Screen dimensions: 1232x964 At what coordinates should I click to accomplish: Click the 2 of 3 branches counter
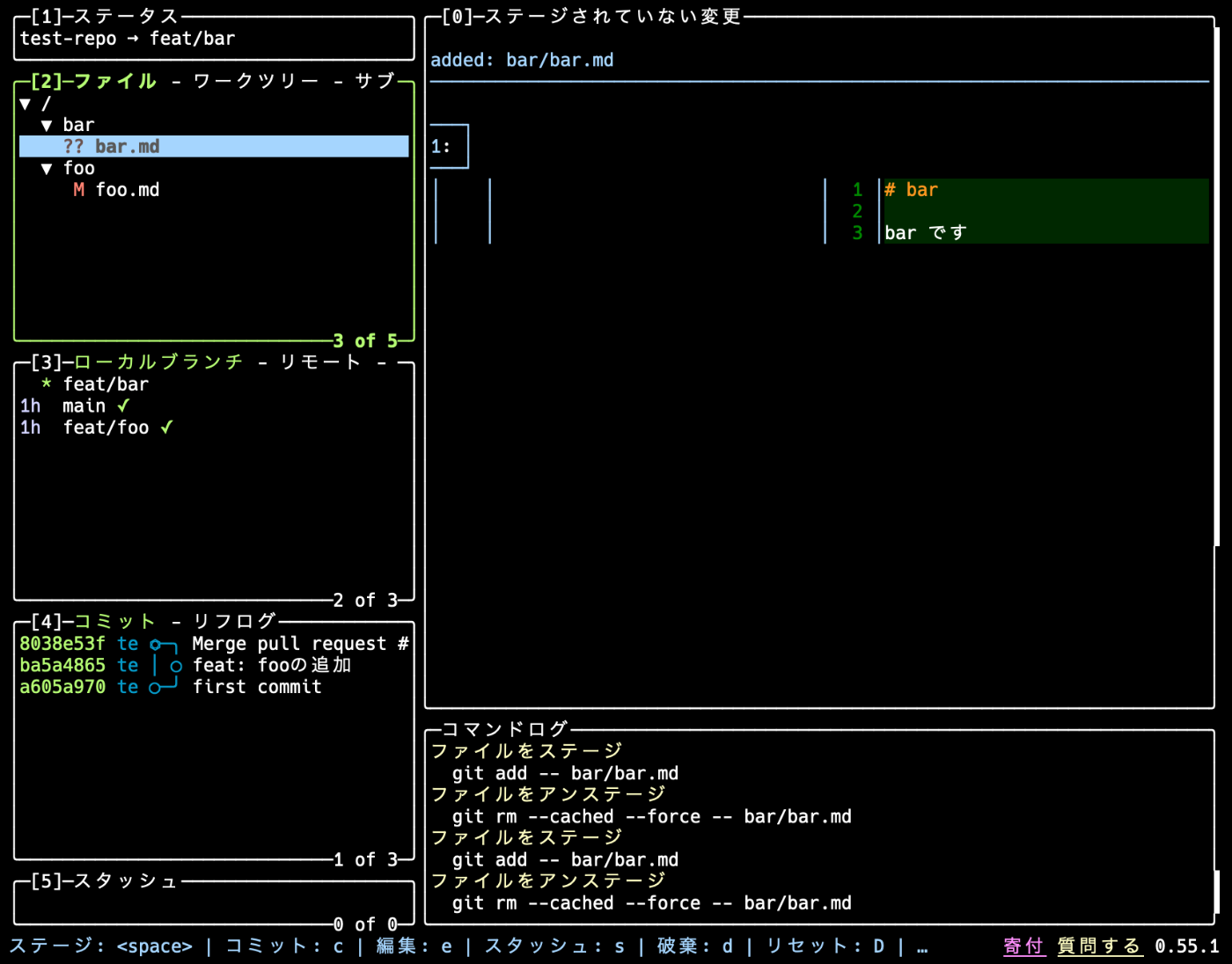365,601
